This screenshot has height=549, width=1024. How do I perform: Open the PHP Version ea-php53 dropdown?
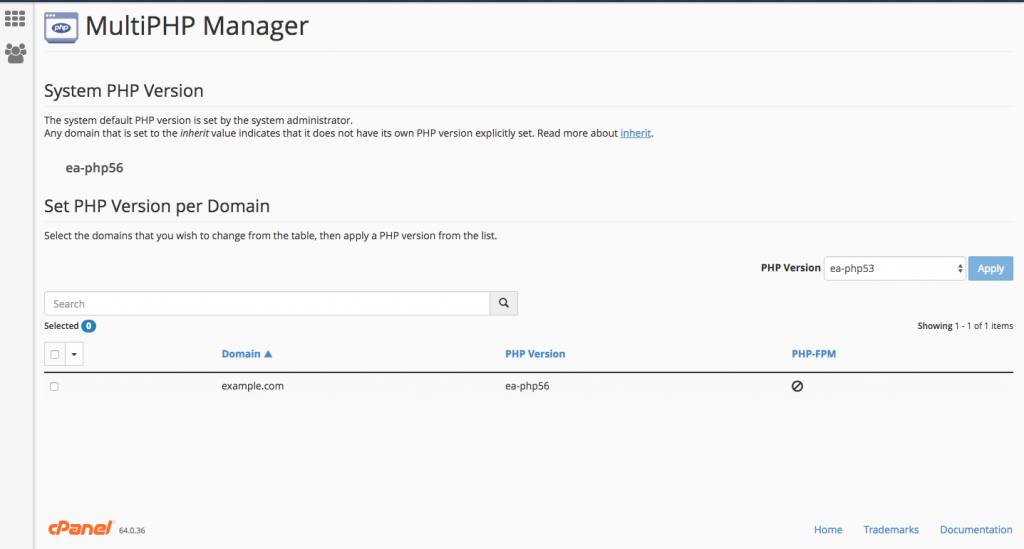(x=895, y=268)
